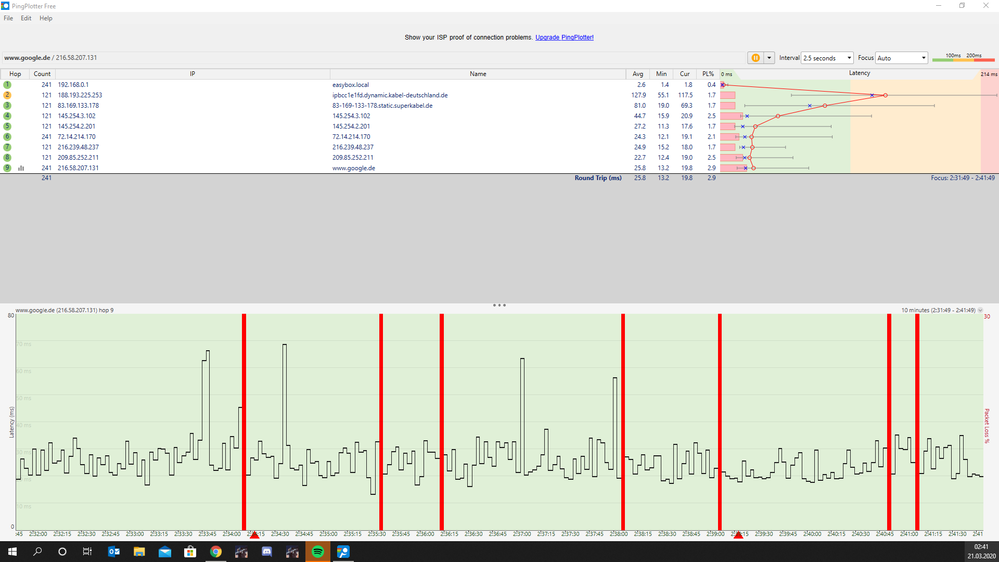Select hop 8 circle icon

coord(7,157)
